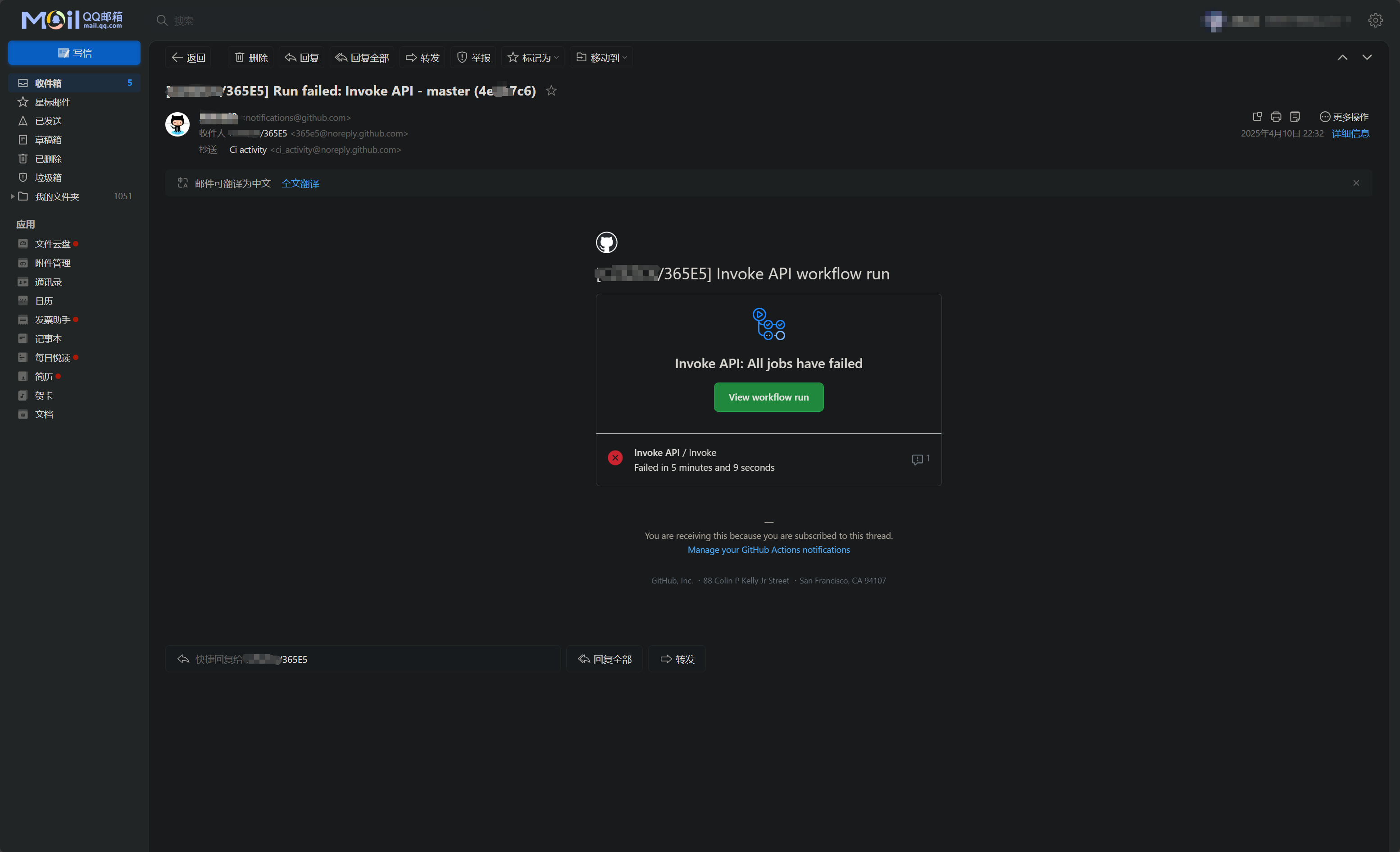
Task: Open 更多操作 more actions menu
Action: click(x=1343, y=117)
